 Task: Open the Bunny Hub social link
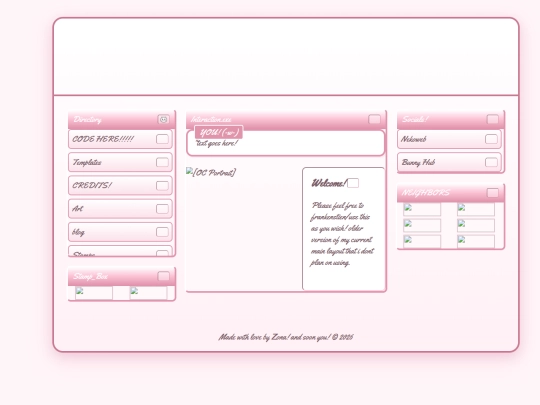point(449,162)
